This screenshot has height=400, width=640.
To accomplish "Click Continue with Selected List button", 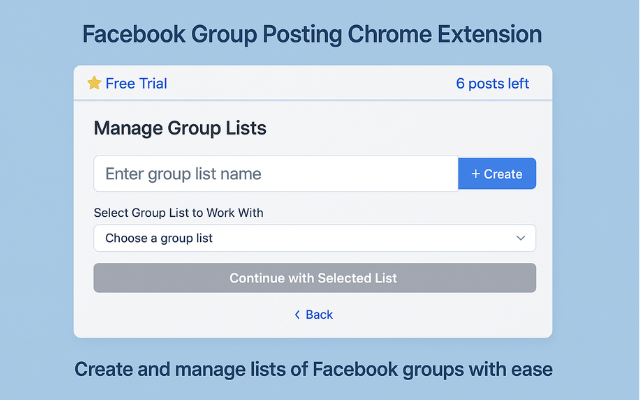I will tap(315, 278).
